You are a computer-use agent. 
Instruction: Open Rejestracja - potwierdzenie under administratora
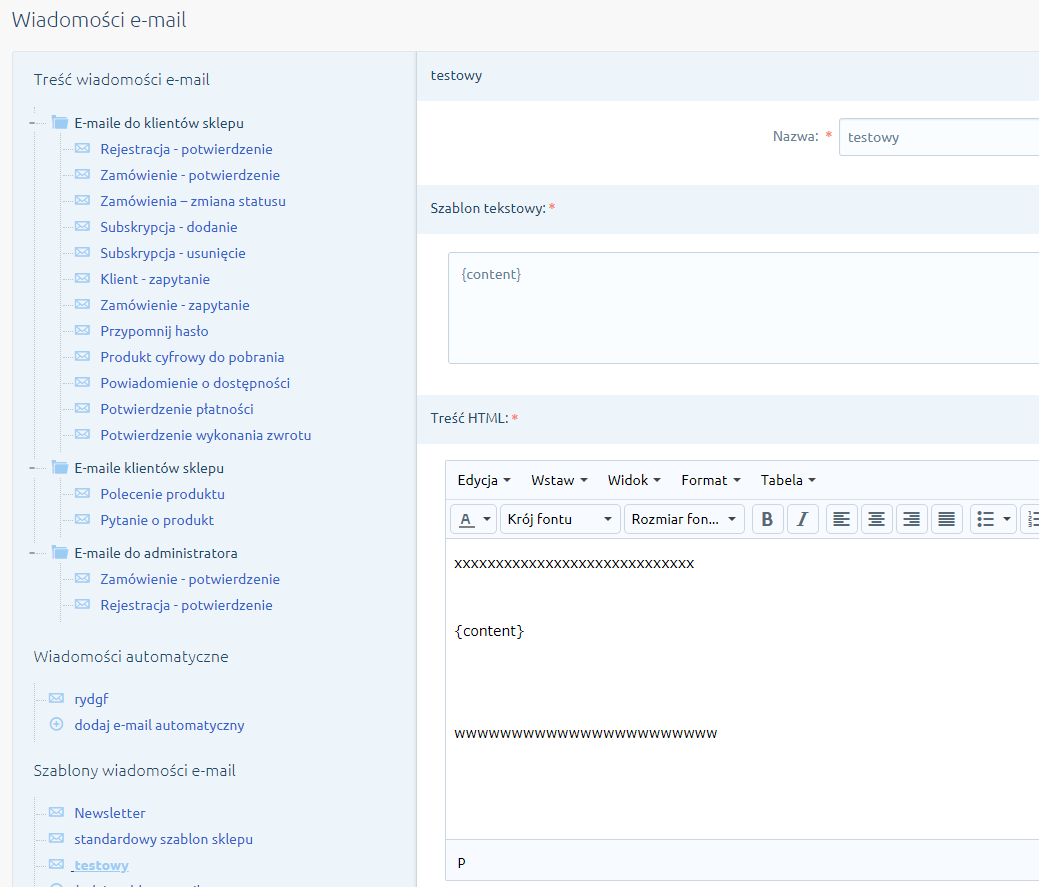pos(186,605)
